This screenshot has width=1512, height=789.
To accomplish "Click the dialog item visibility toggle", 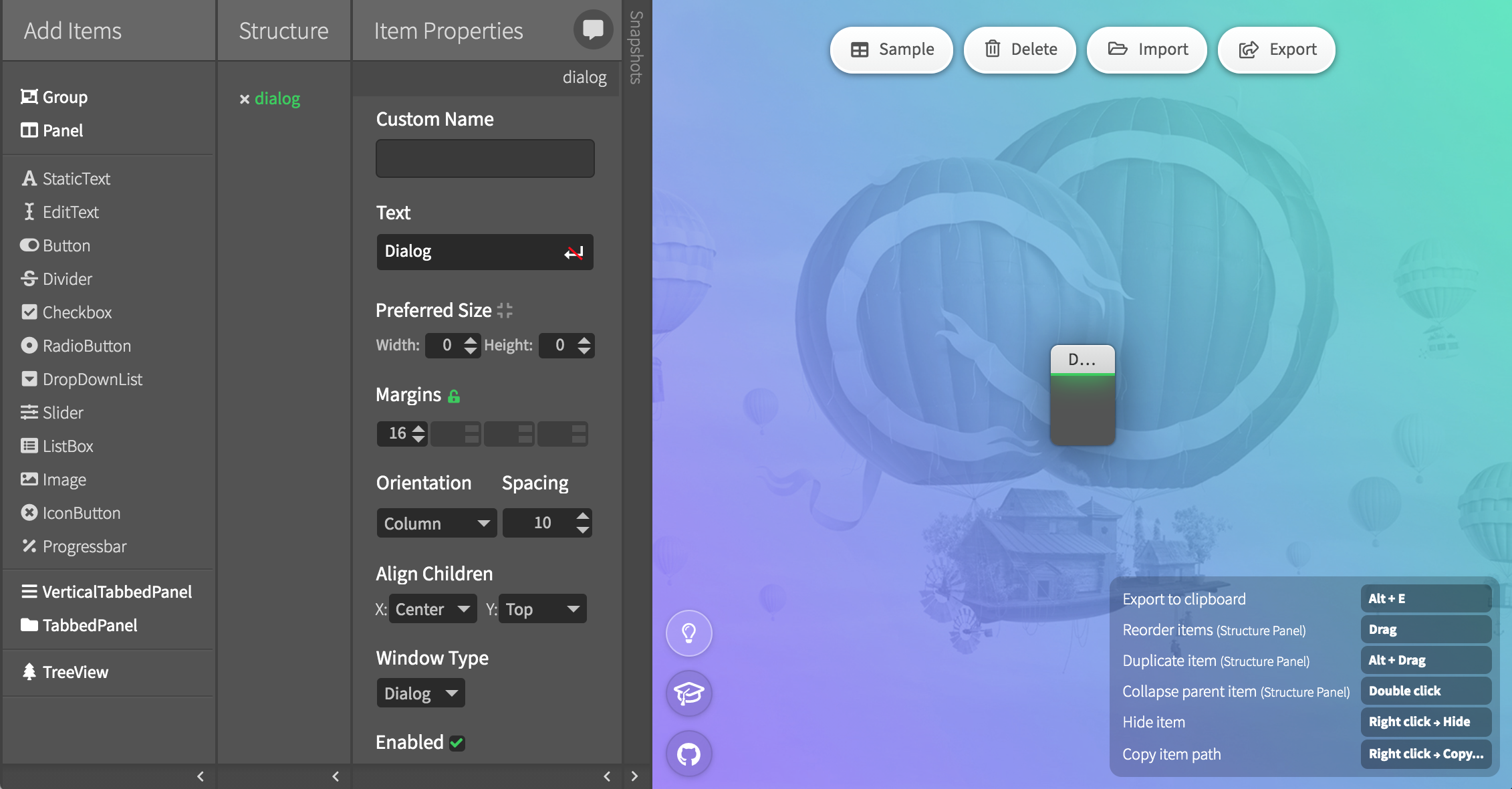I will (243, 98).
